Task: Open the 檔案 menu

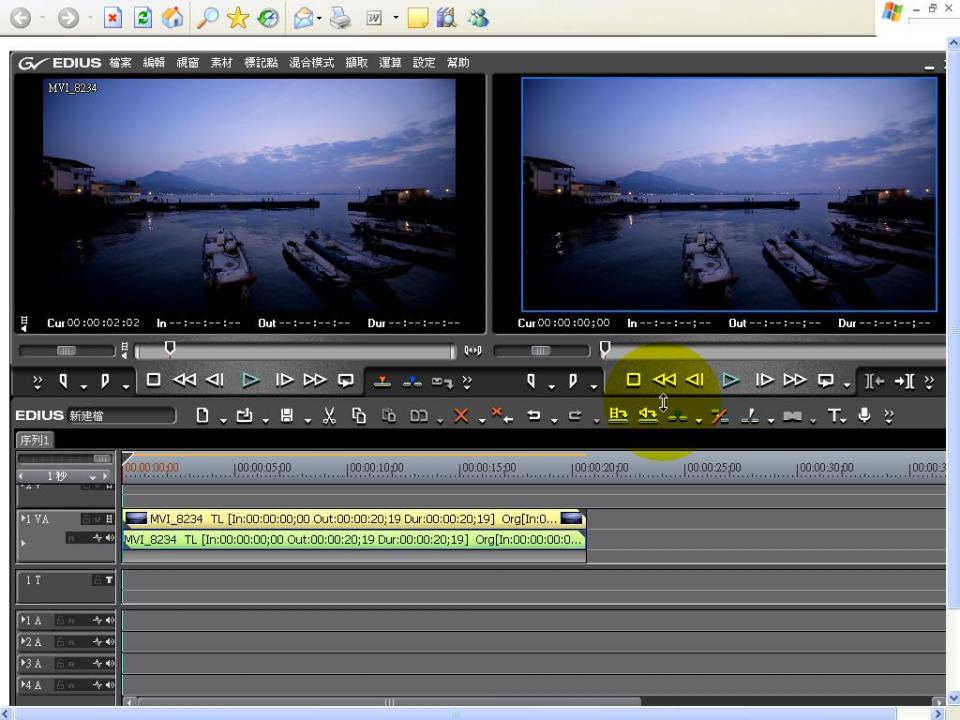Action: 120,63
